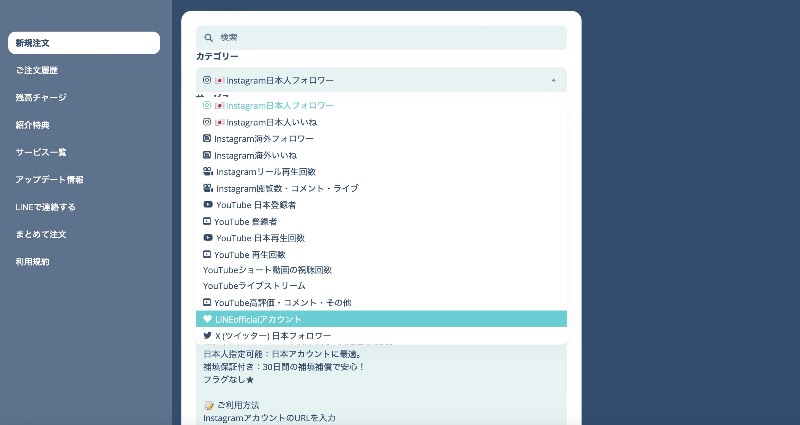Click the 検索 search field
The image size is (800, 425).
(x=381, y=38)
